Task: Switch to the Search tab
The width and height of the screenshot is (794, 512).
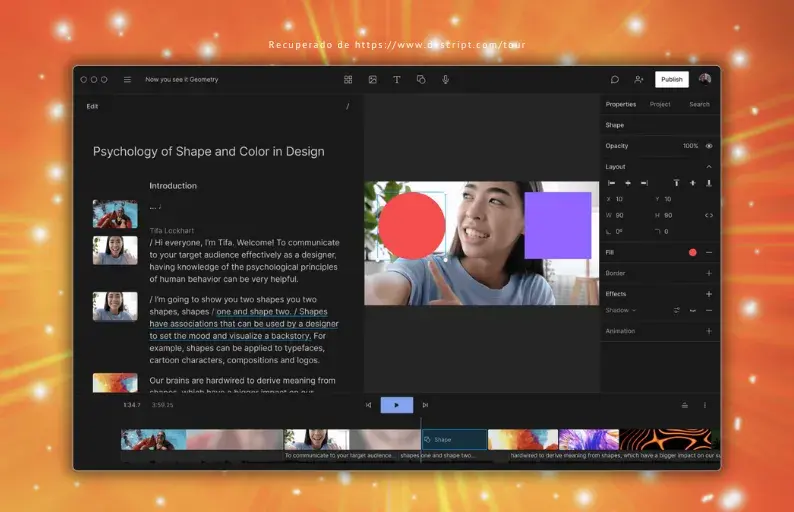Action: tap(699, 104)
